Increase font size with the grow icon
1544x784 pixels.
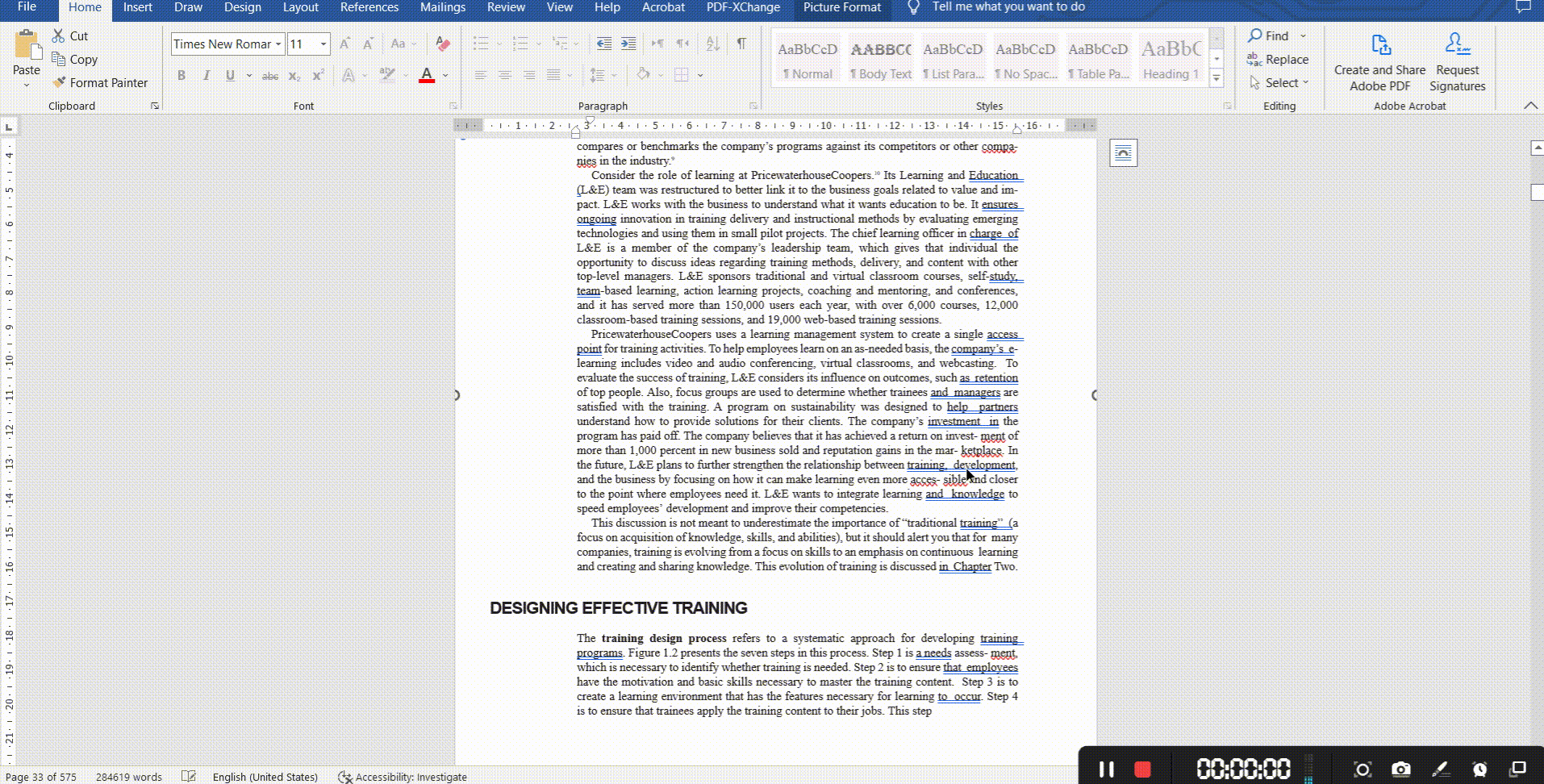point(344,44)
